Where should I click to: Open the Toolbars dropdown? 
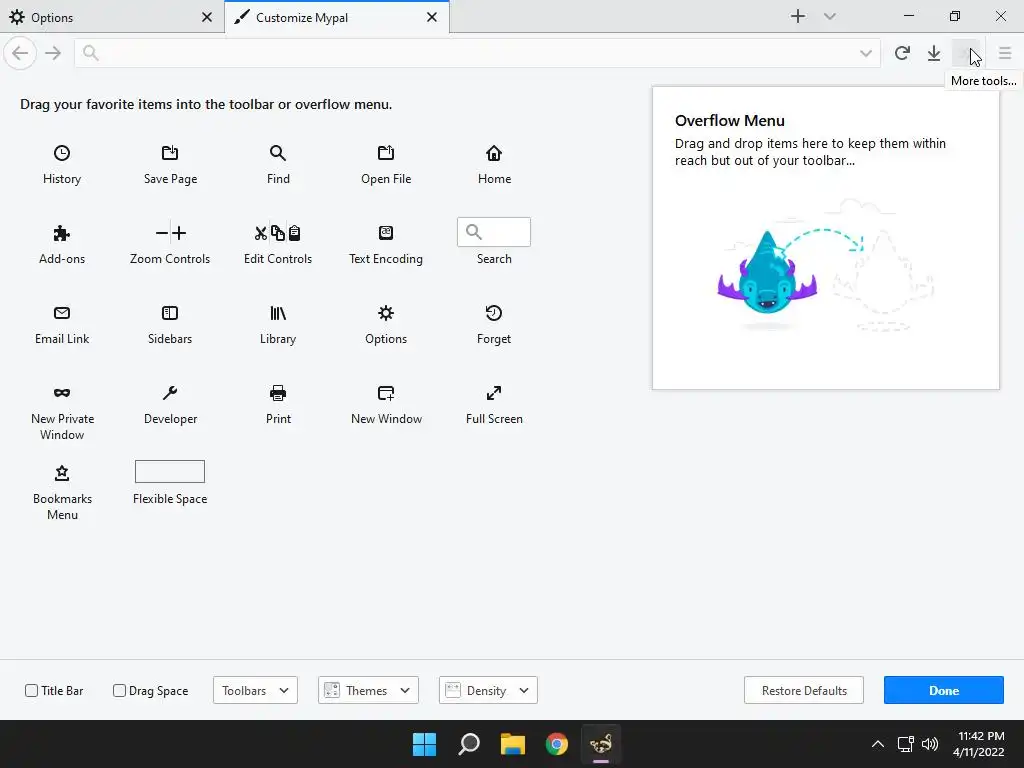click(x=255, y=690)
